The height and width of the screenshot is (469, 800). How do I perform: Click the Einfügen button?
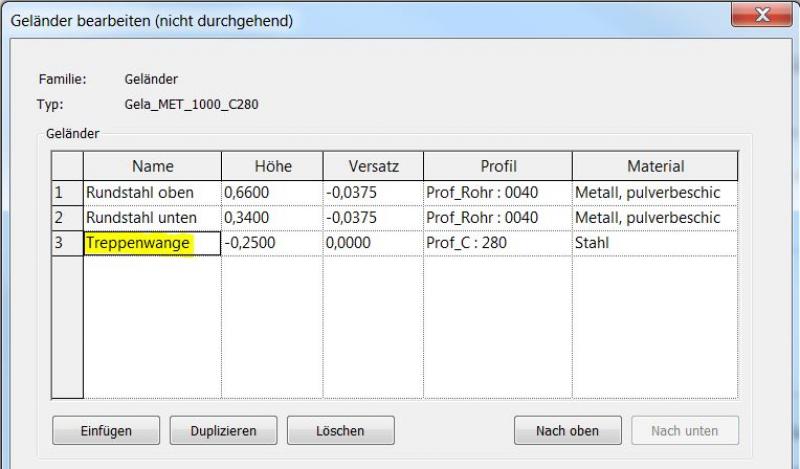click(x=106, y=431)
